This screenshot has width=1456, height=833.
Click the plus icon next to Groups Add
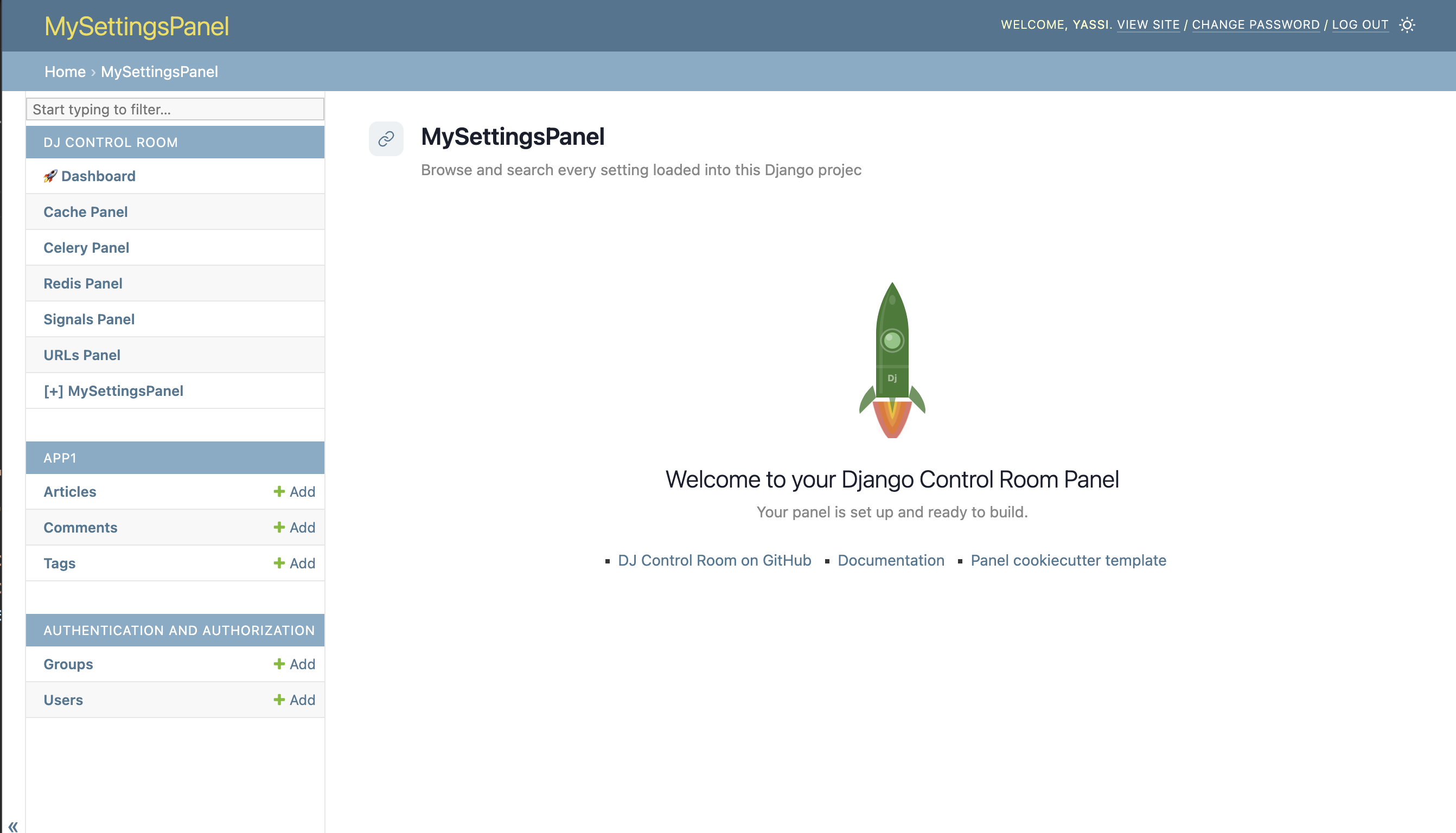click(x=279, y=664)
